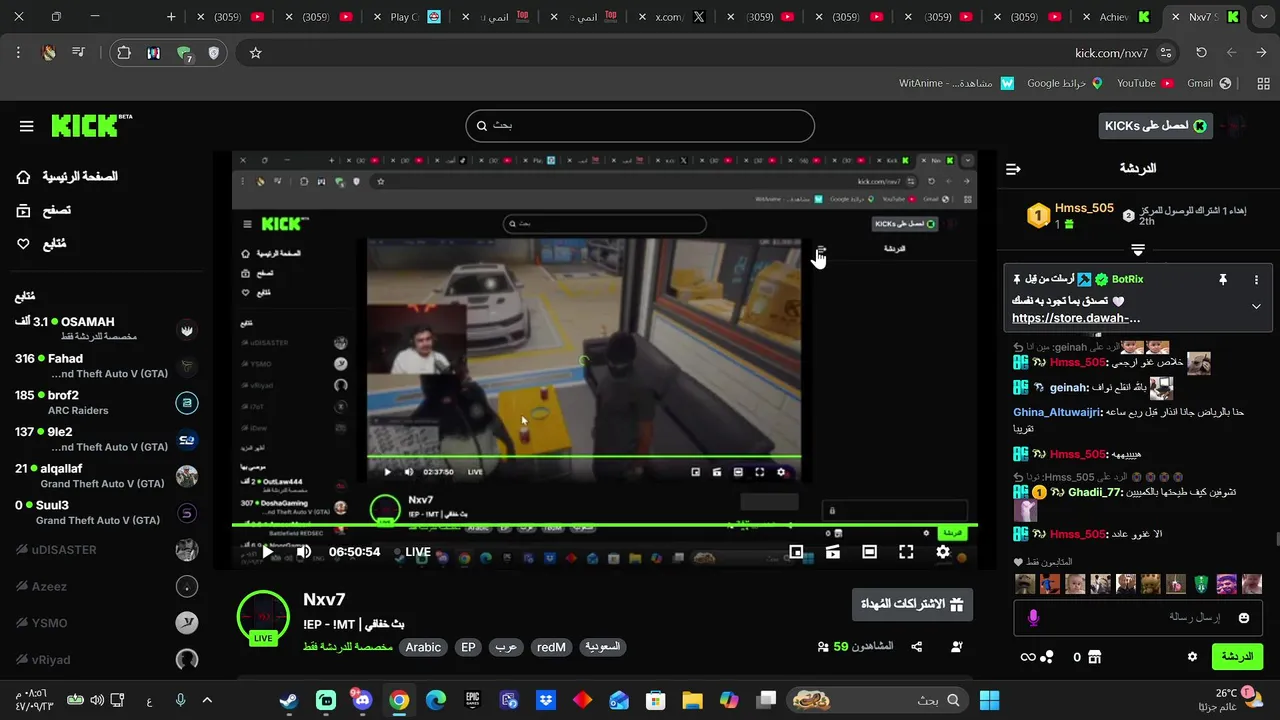Reload the page
The image size is (1280, 720).
(1201, 53)
